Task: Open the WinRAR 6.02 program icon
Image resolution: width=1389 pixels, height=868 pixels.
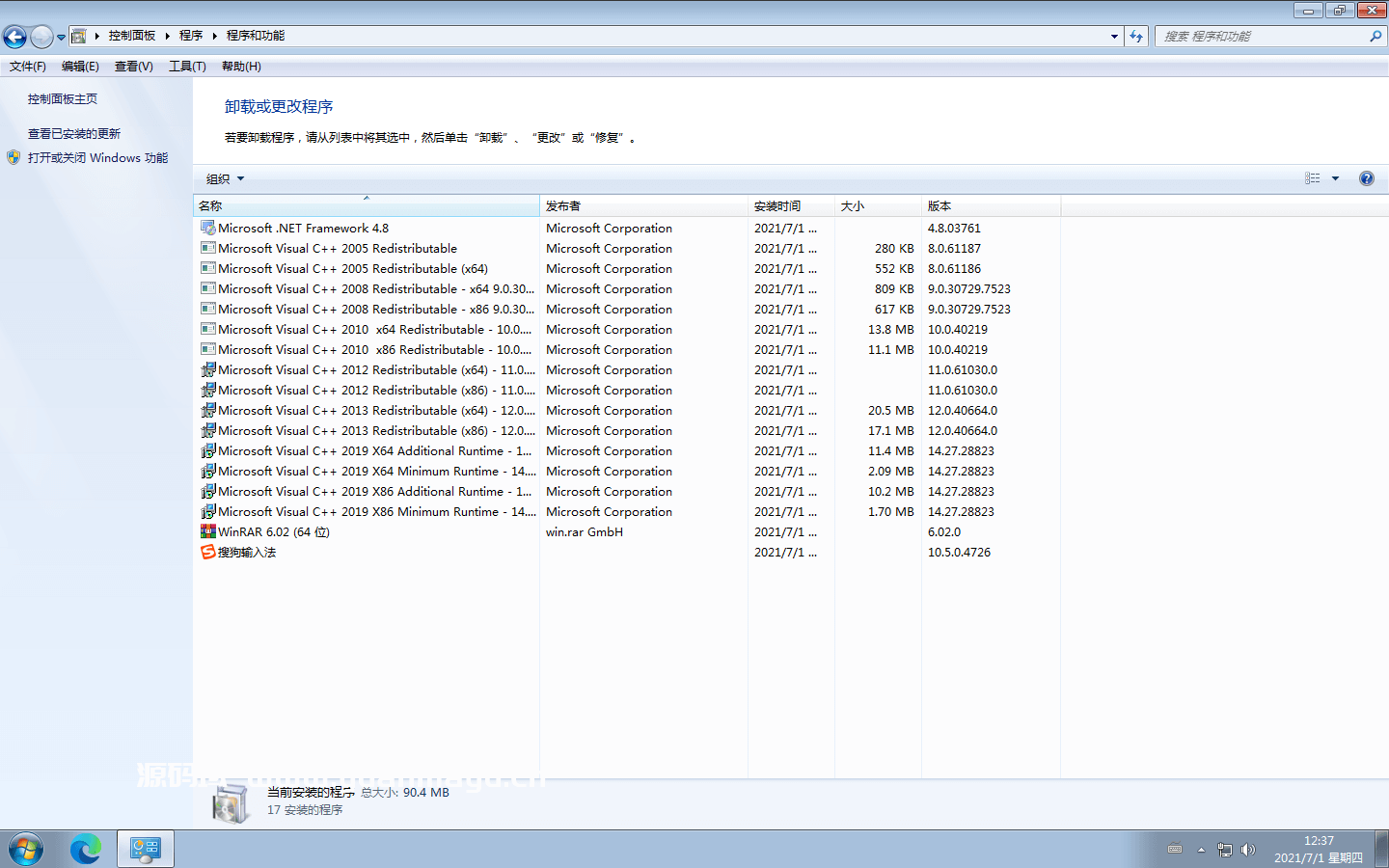Action: pyautogui.click(x=206, y=531)
